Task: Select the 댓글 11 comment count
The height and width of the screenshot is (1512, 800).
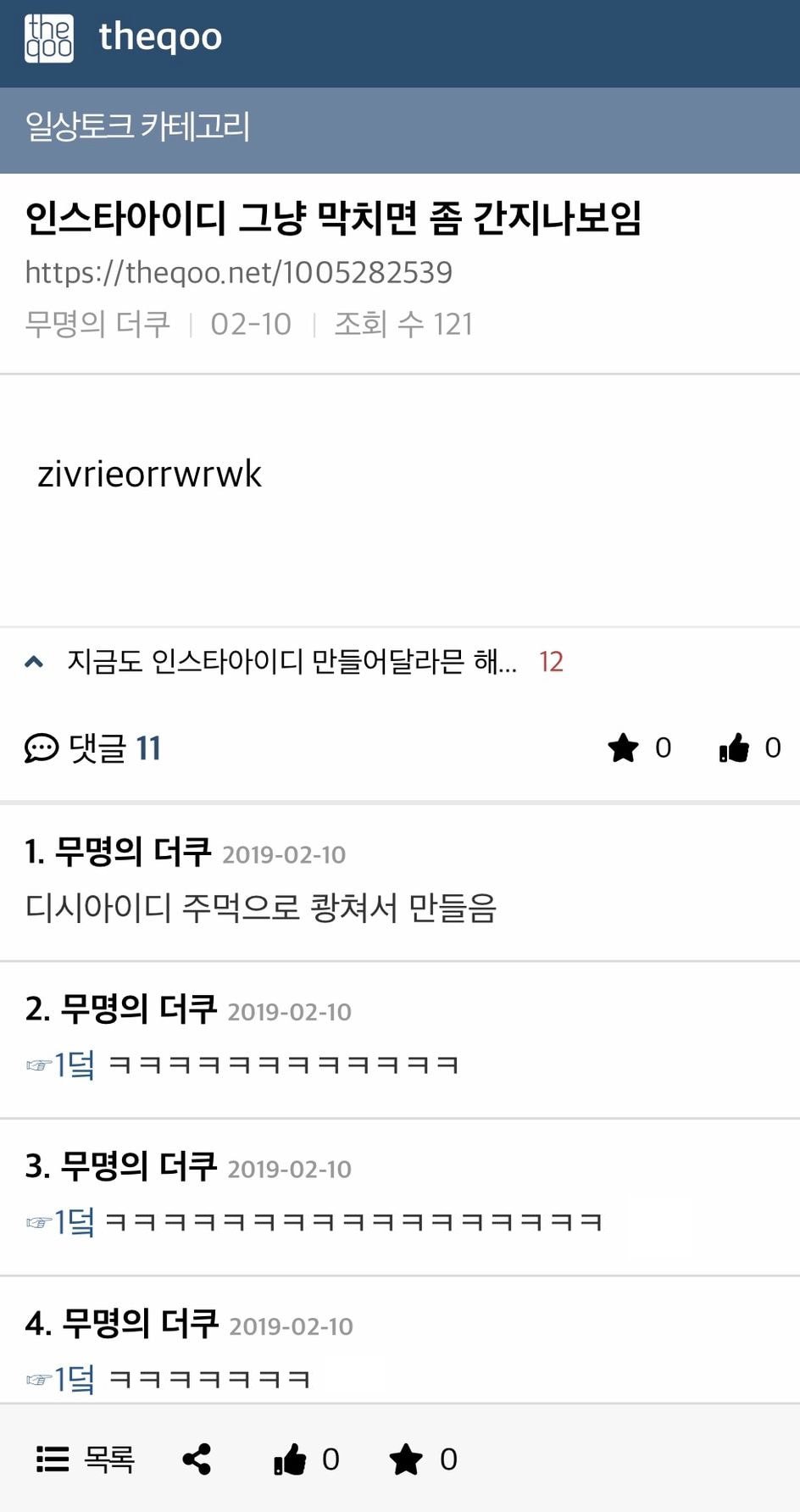Action: 114,748
